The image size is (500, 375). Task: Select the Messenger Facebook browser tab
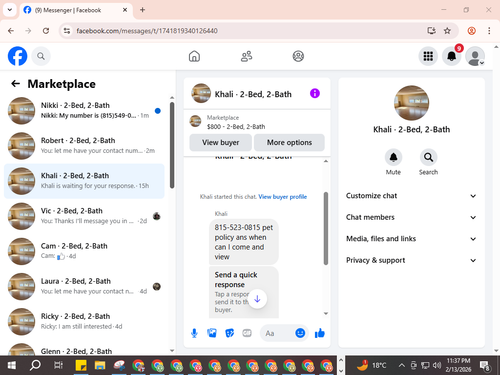76,10
